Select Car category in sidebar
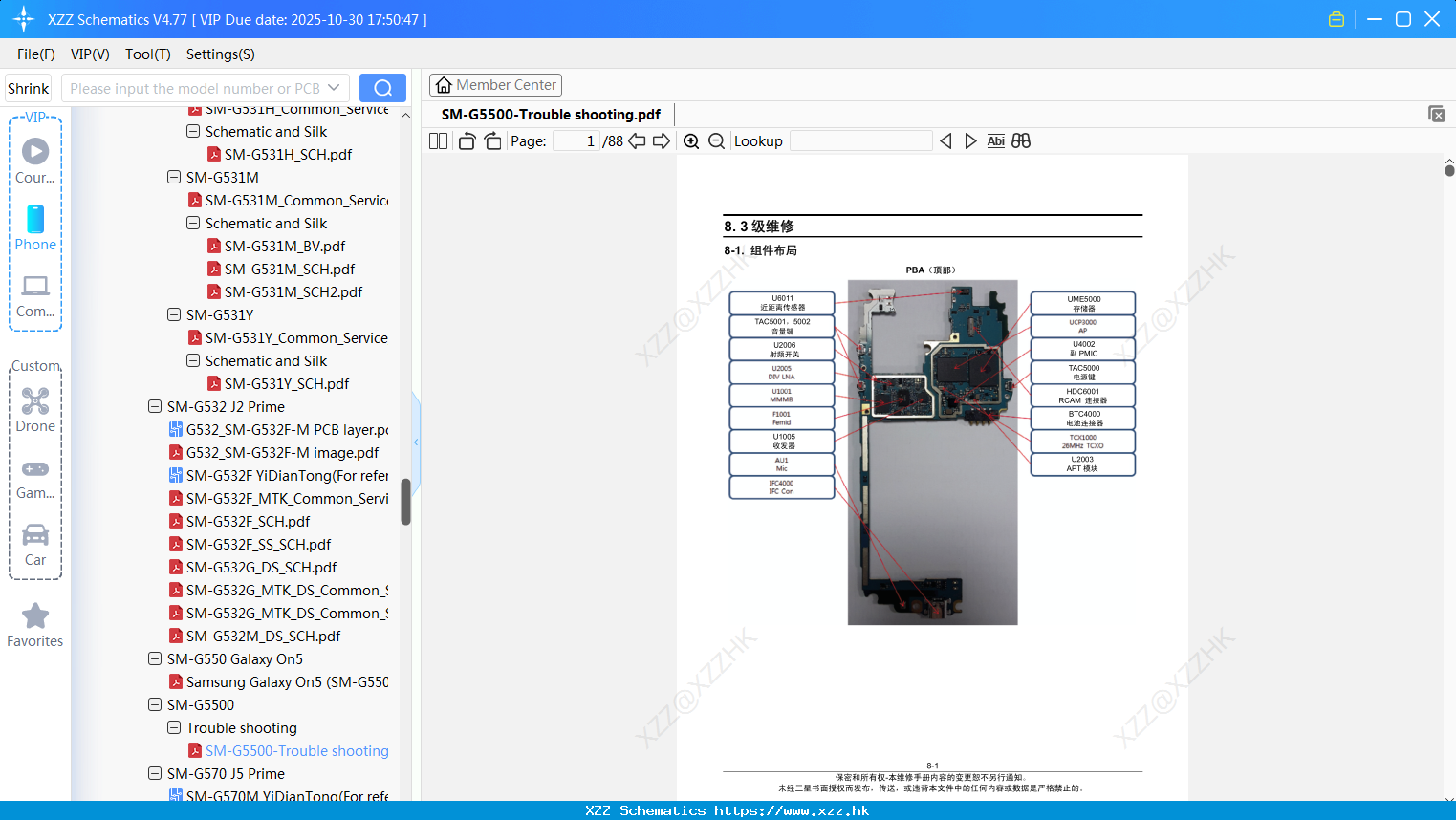 click(x=35, y=545)
